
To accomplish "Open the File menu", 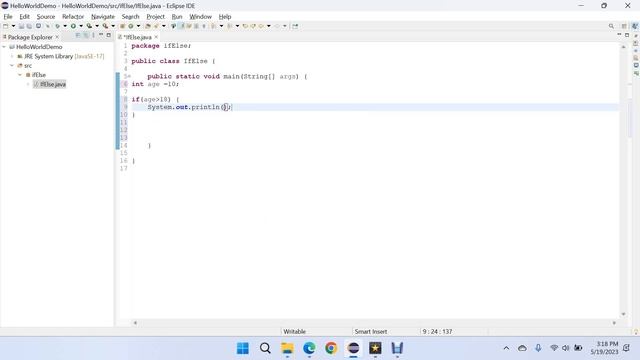I will (8, 17).
